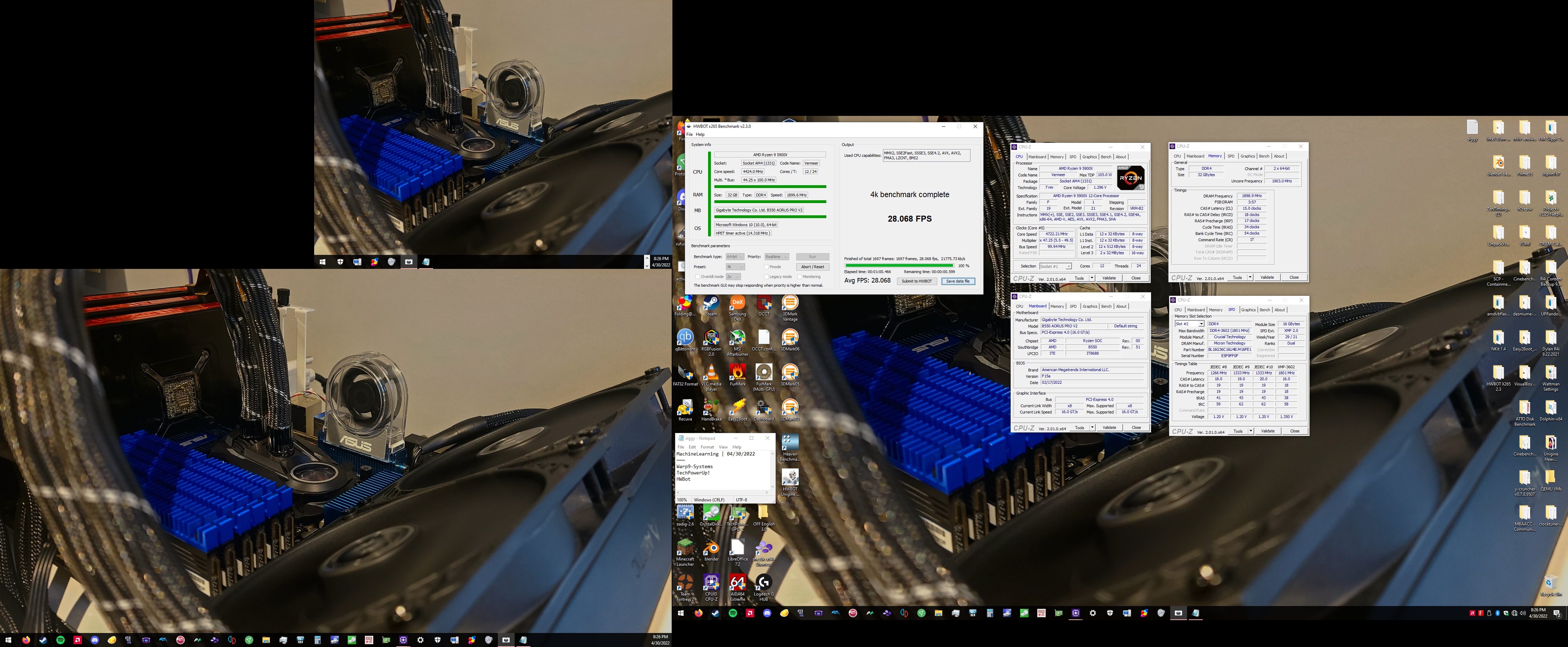Click Tools button in CPU-Z Mainboard window
Screen dimensions: 1568x647
(x=1079, y=428)
